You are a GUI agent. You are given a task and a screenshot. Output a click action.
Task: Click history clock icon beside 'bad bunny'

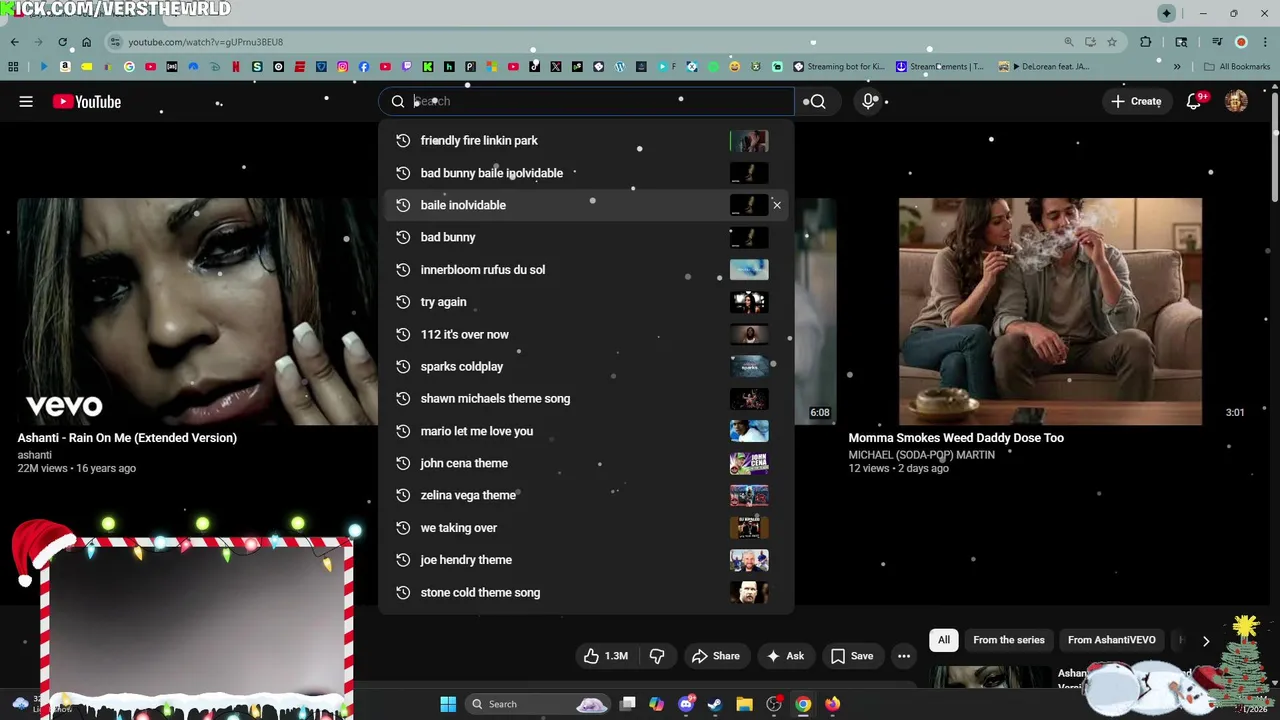[403, 237]
